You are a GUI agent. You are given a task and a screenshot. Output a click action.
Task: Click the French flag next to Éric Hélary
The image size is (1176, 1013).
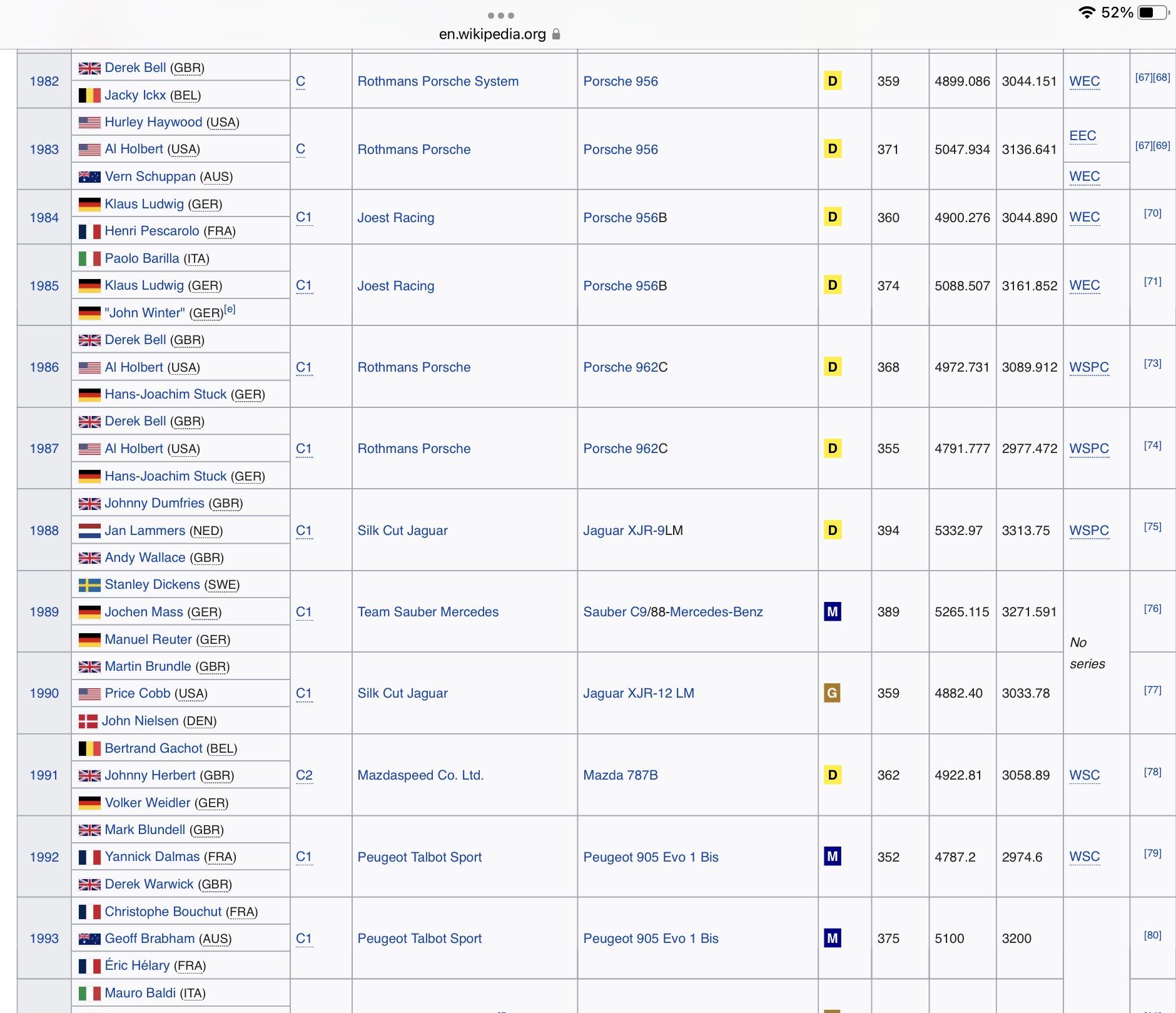[x=89, y=966]
